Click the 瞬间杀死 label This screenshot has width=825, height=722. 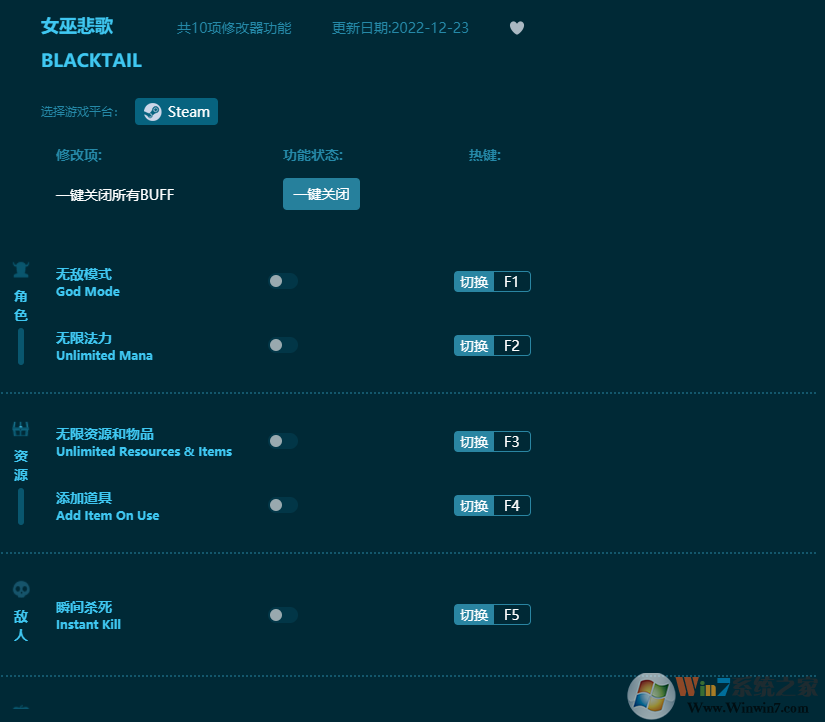(84, 607)
